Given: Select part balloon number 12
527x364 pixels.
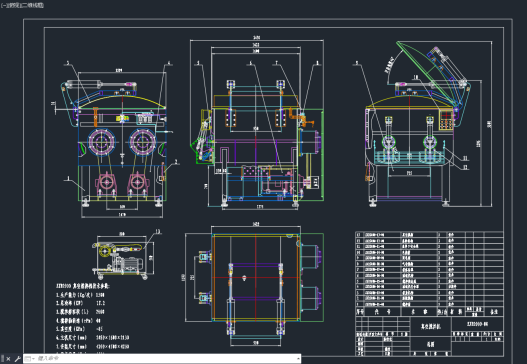Looking at the screenshot, I should (x=465, y=167).
